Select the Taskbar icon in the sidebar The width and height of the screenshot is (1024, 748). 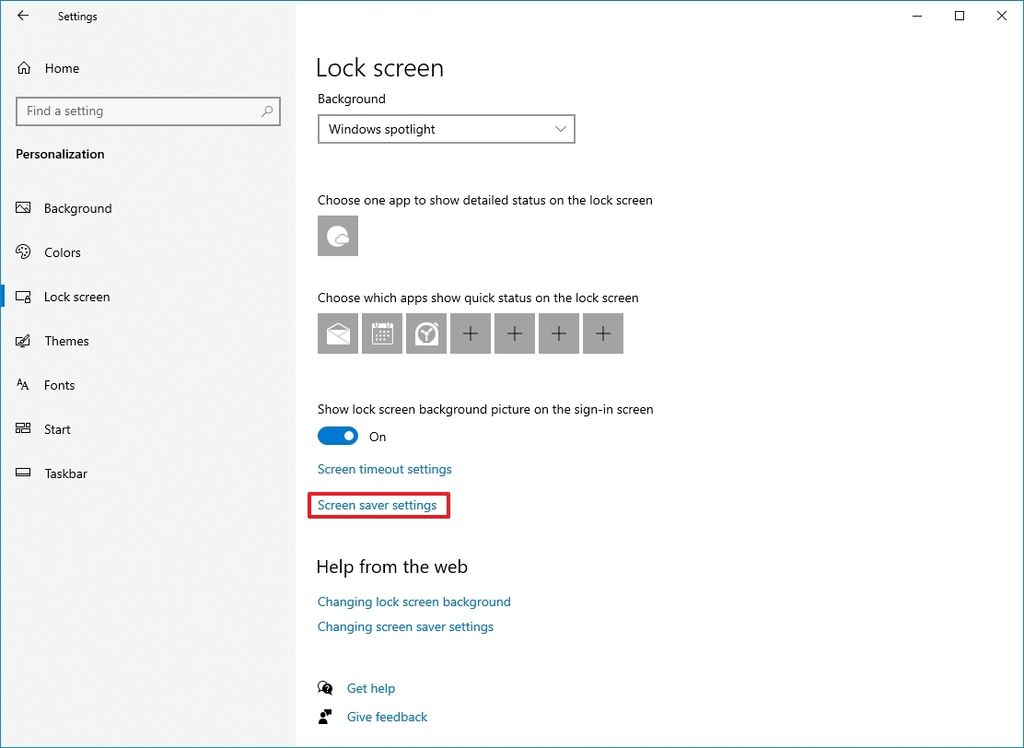[23, 473]
